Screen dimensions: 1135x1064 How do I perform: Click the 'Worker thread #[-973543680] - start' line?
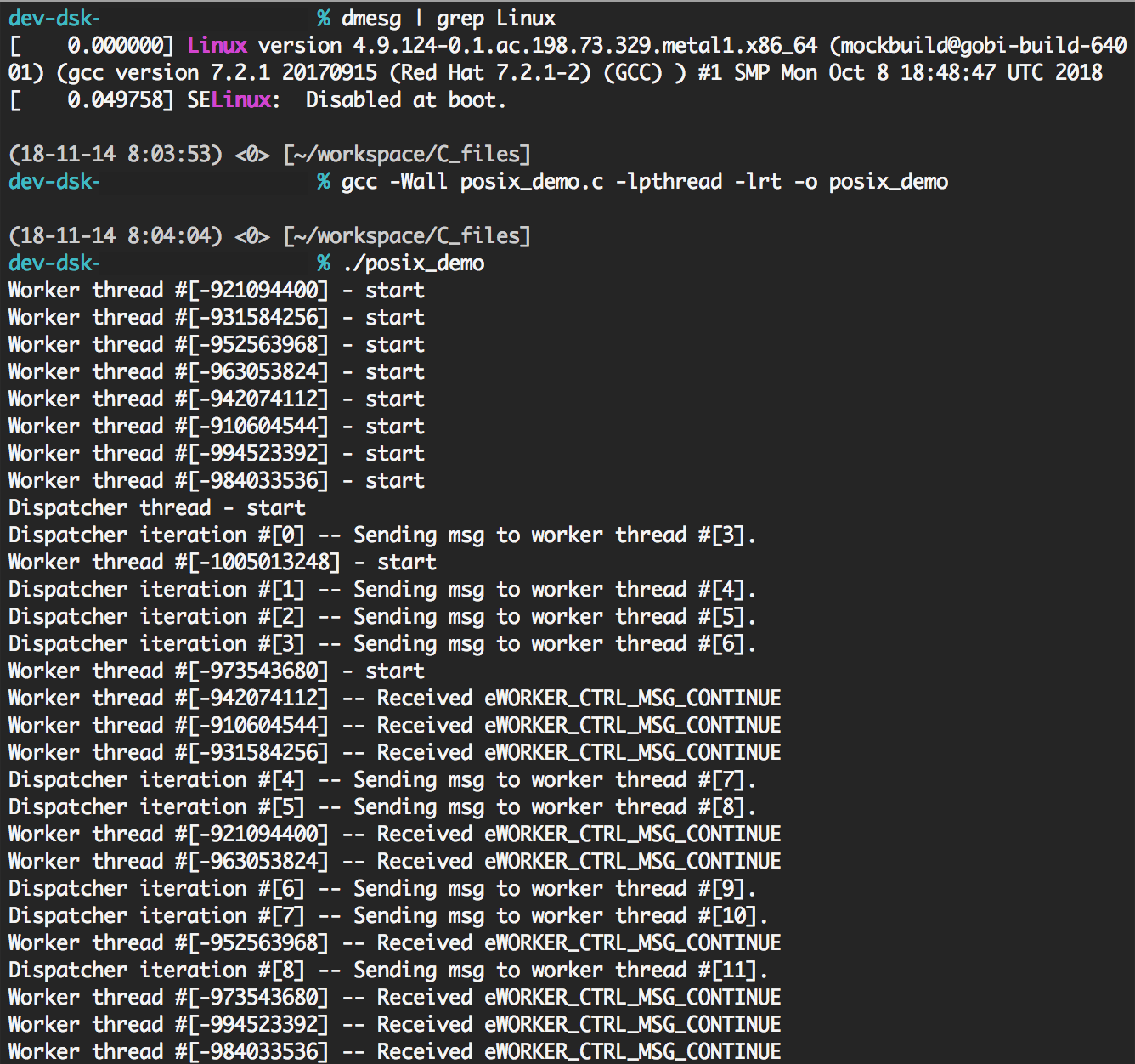[x=216, y=671]
